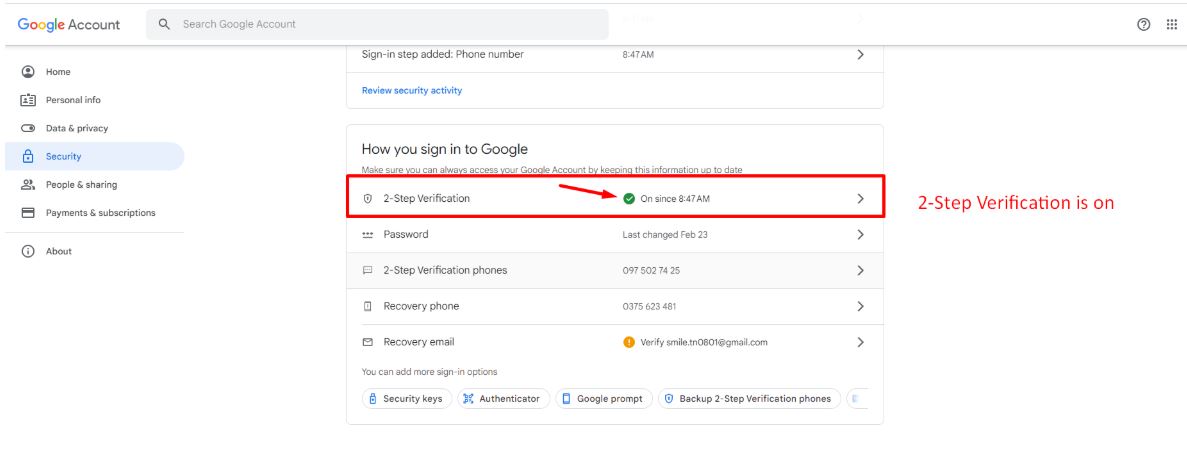Expand the 2-Step Verification row chevron
The image size is (1187, 450).
pos(860,198)
